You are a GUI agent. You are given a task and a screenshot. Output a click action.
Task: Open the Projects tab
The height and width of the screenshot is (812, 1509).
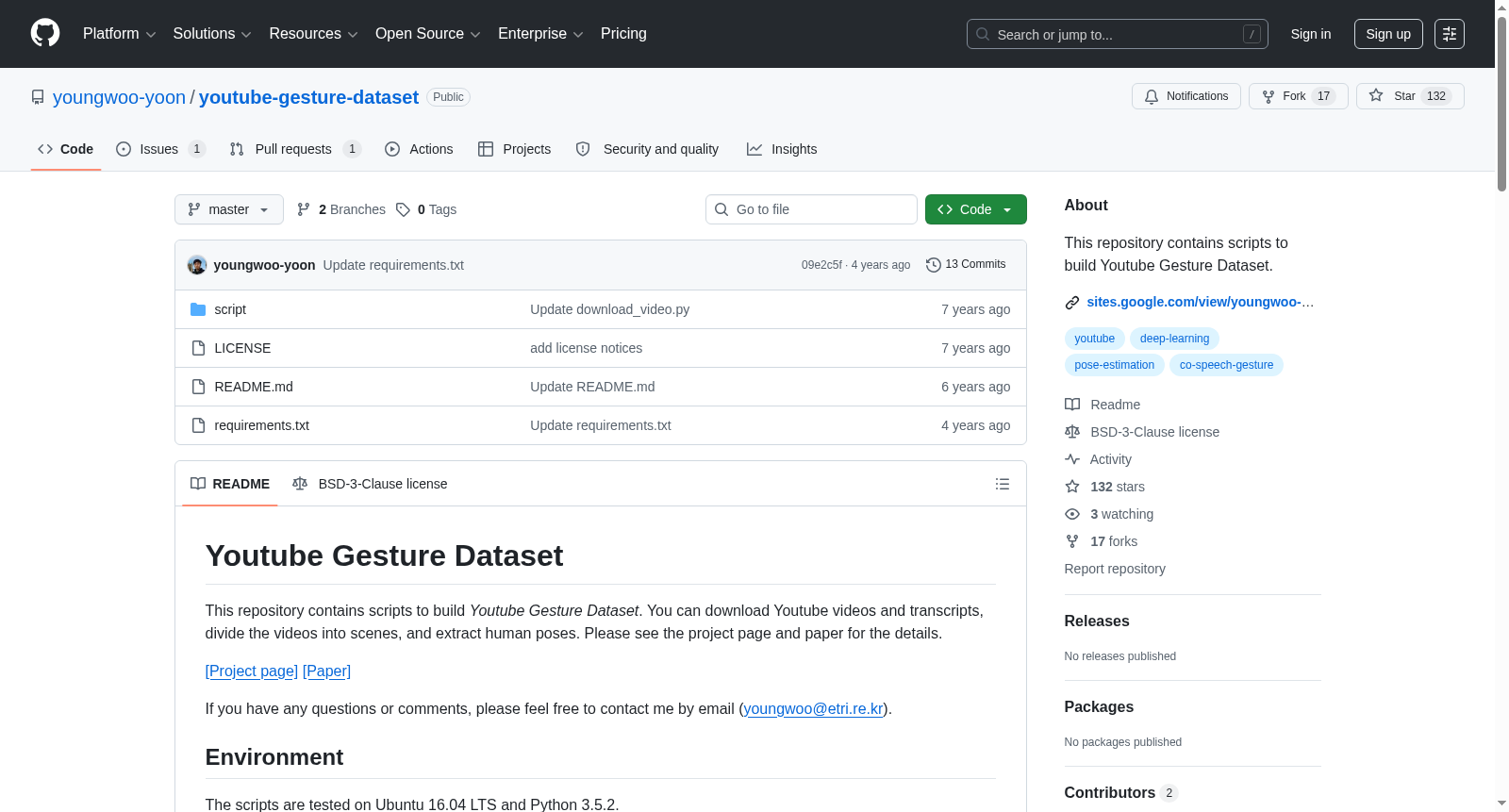point(514,149)
